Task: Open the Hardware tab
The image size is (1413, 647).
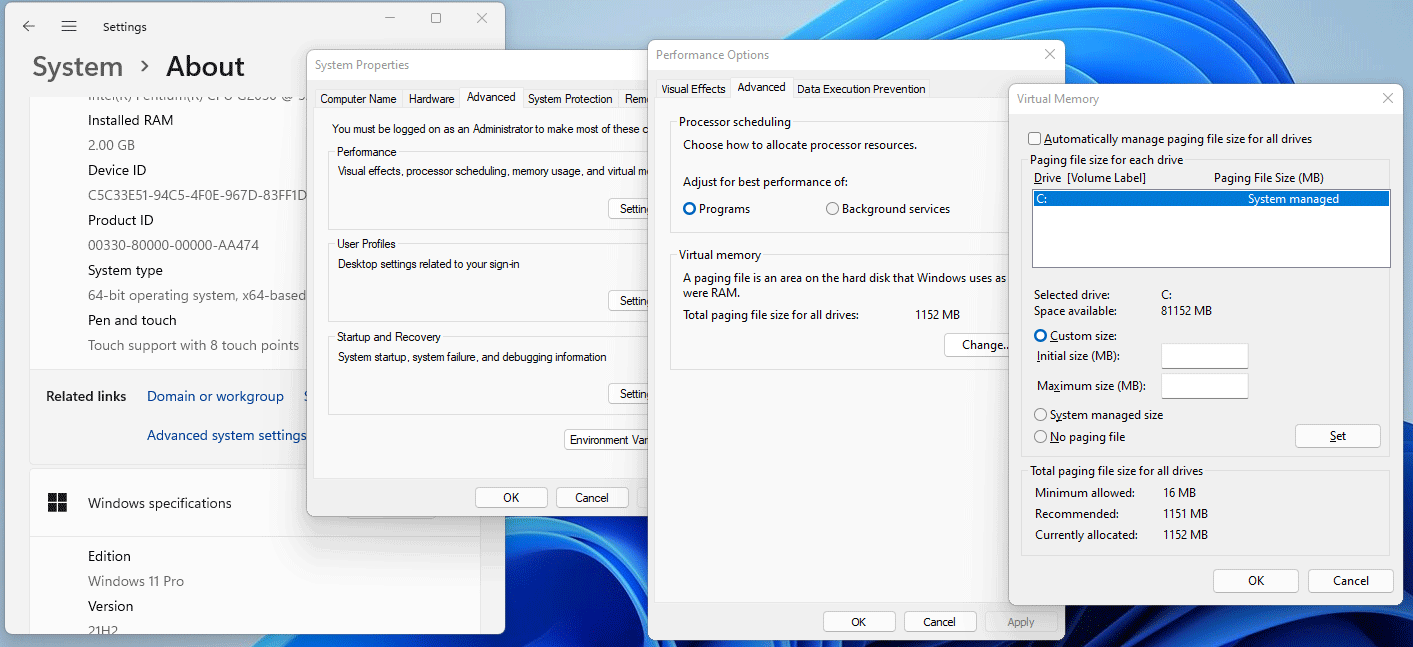Action: click(431, 99)
